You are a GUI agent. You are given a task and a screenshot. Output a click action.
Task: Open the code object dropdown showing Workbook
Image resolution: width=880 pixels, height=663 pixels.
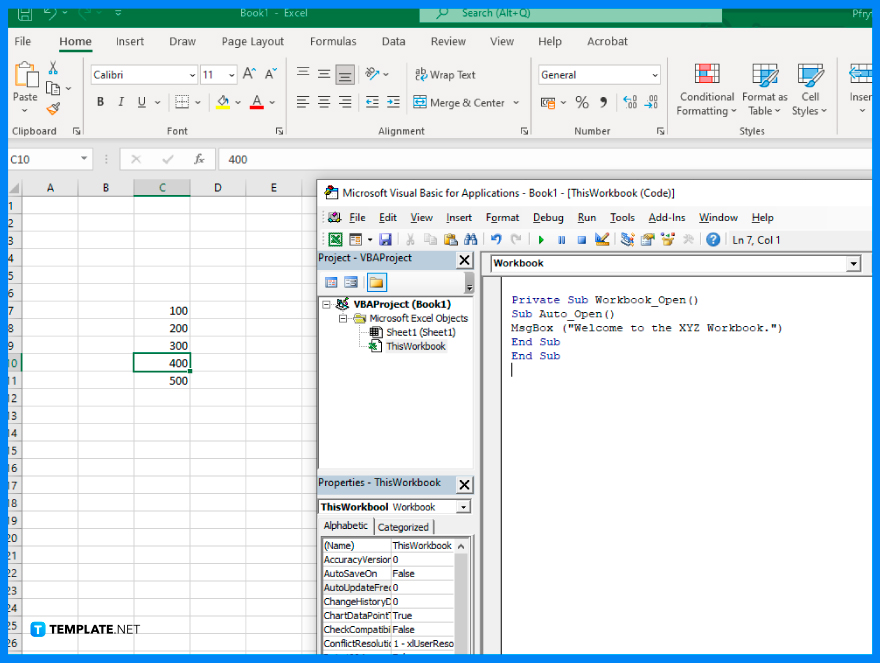click(x=852, y=262)
